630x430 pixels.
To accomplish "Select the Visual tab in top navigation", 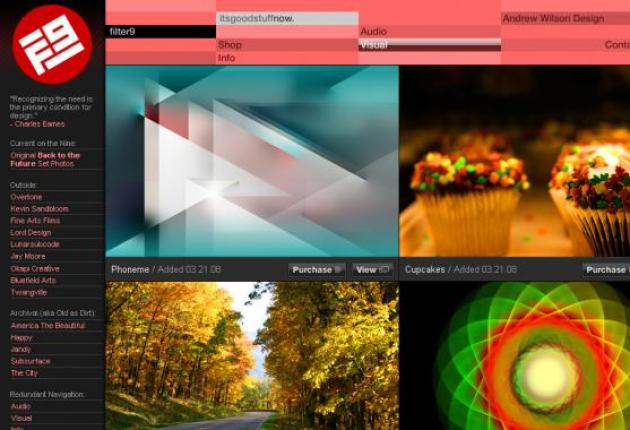I will (x=430, y=45).
